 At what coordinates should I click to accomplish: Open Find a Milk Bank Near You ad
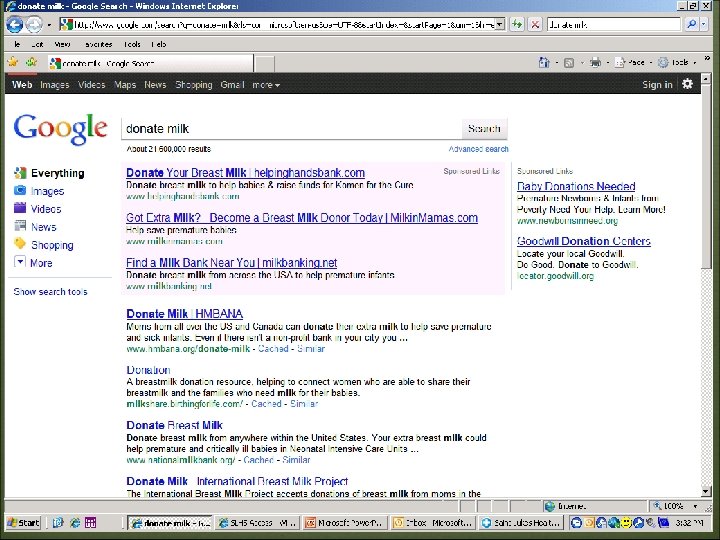click(231, 263)
